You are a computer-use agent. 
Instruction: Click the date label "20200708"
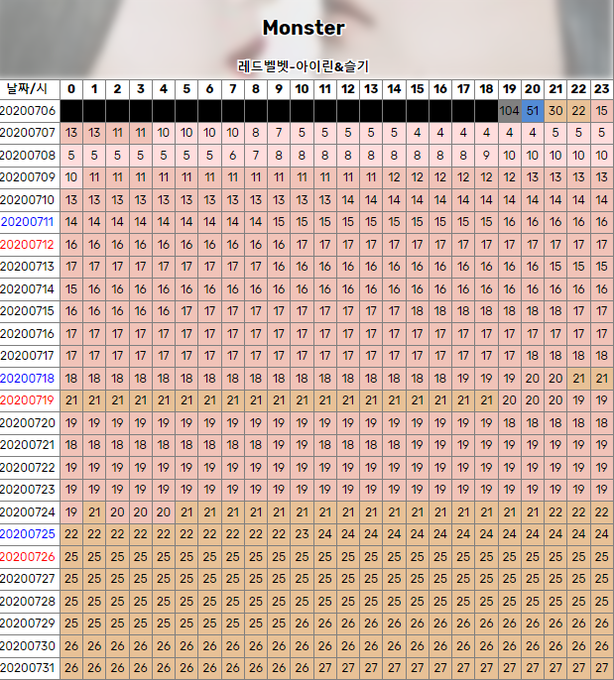28,155
